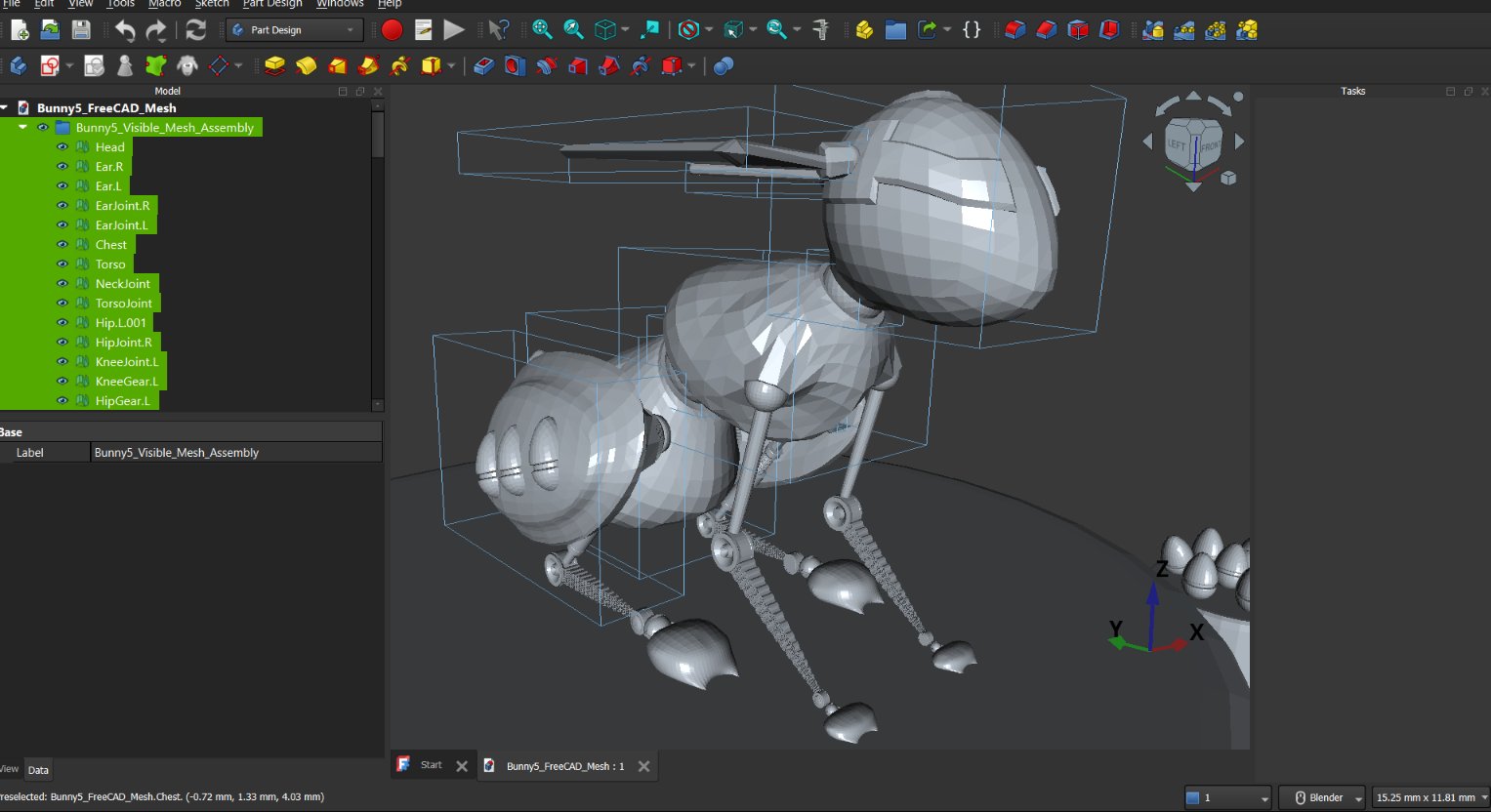The image size is (1491, 812).
Task: Click the open document icon
Action: point(50,30)
